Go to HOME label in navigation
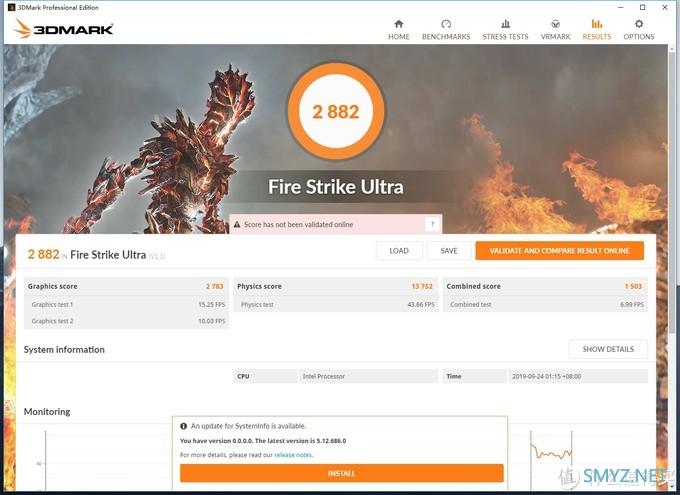Image resolution: width=680 pixels, height=495 pixels. [x=399, y=37]
